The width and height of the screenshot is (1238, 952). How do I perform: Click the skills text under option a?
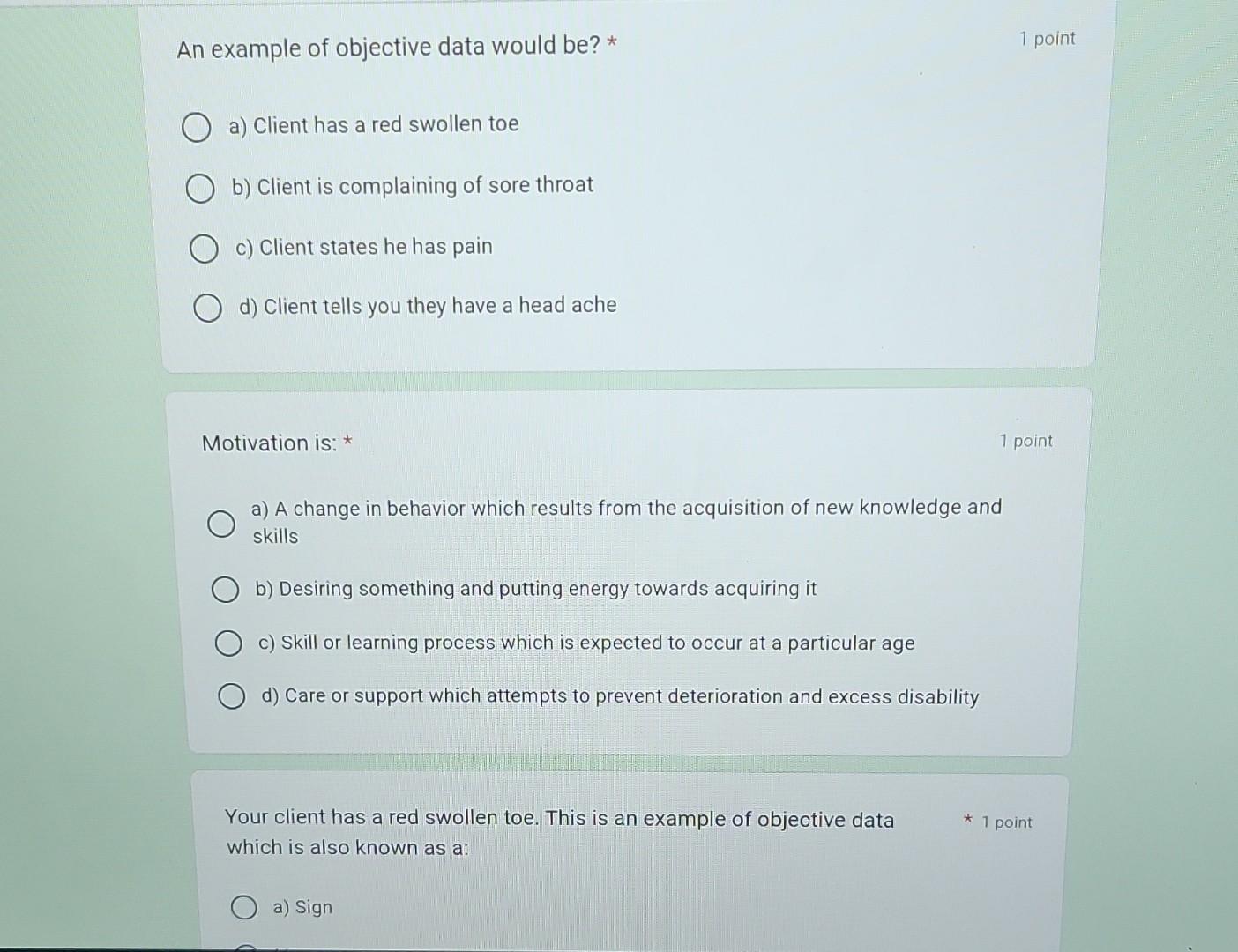pos(274,536)
